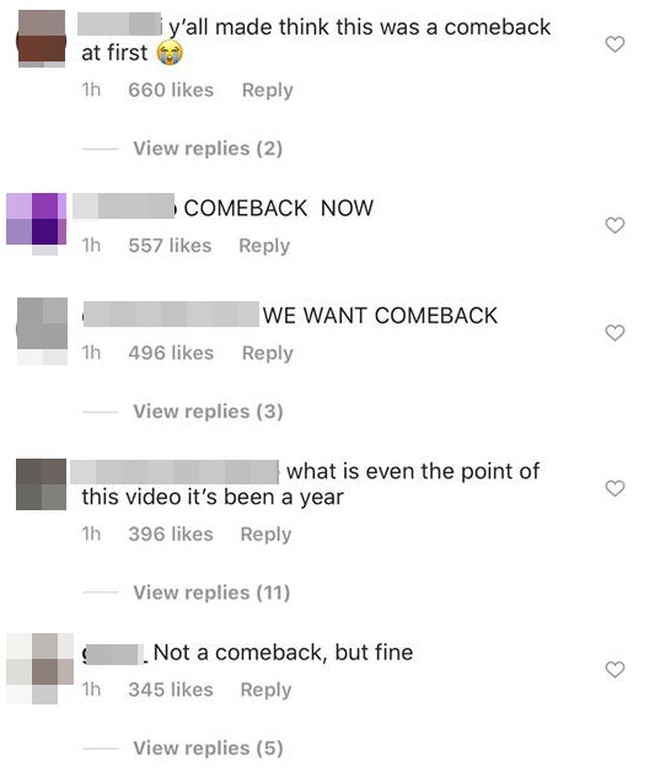Open the 496 likes list
Image resolution: width=660 pixels, height=777 pixels.
(x=171, y=353)
